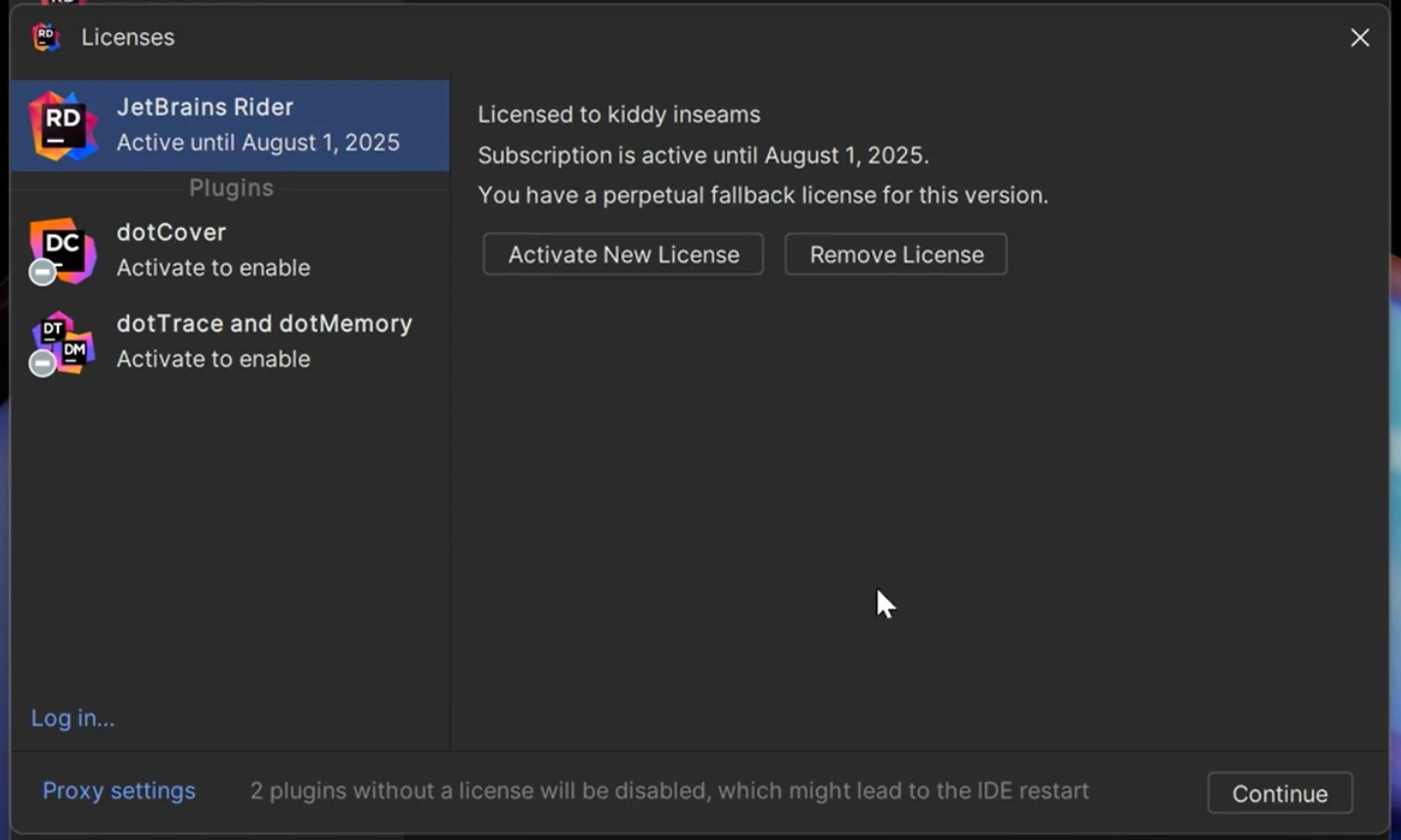
Task: Click 'Subscription is active until August 1, 2025.' text
Action: pos(703,155)
